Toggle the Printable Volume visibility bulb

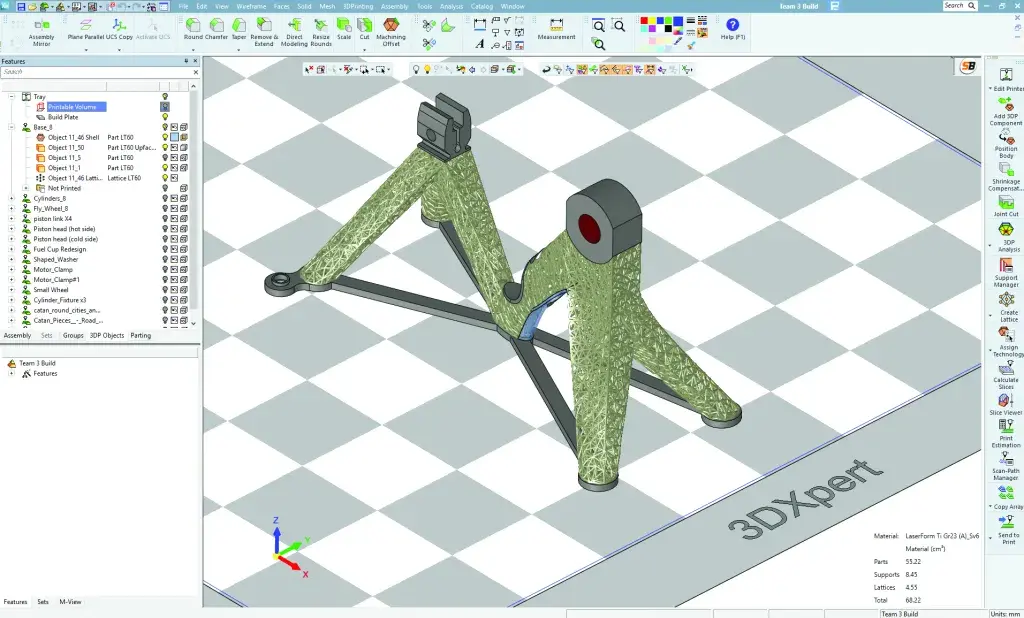(x=164, y=107)
